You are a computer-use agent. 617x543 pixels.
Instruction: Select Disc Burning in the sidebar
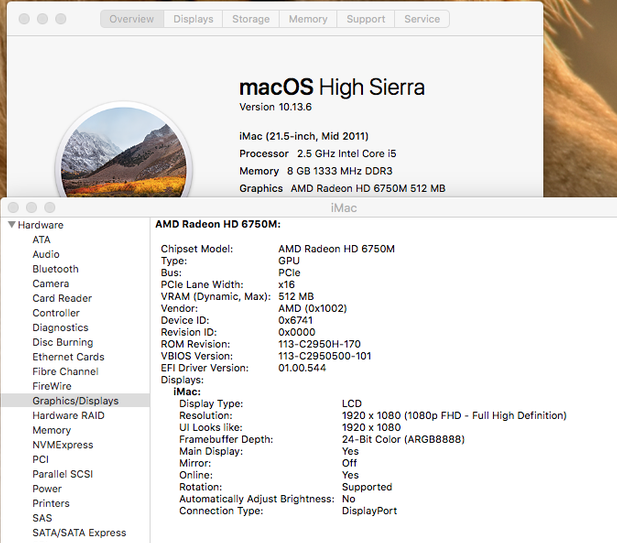point(63,342)
